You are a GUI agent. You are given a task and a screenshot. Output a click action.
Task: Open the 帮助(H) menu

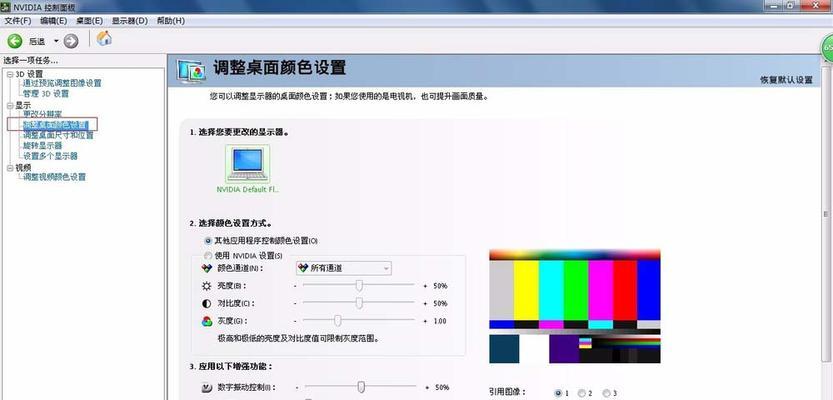171,21
